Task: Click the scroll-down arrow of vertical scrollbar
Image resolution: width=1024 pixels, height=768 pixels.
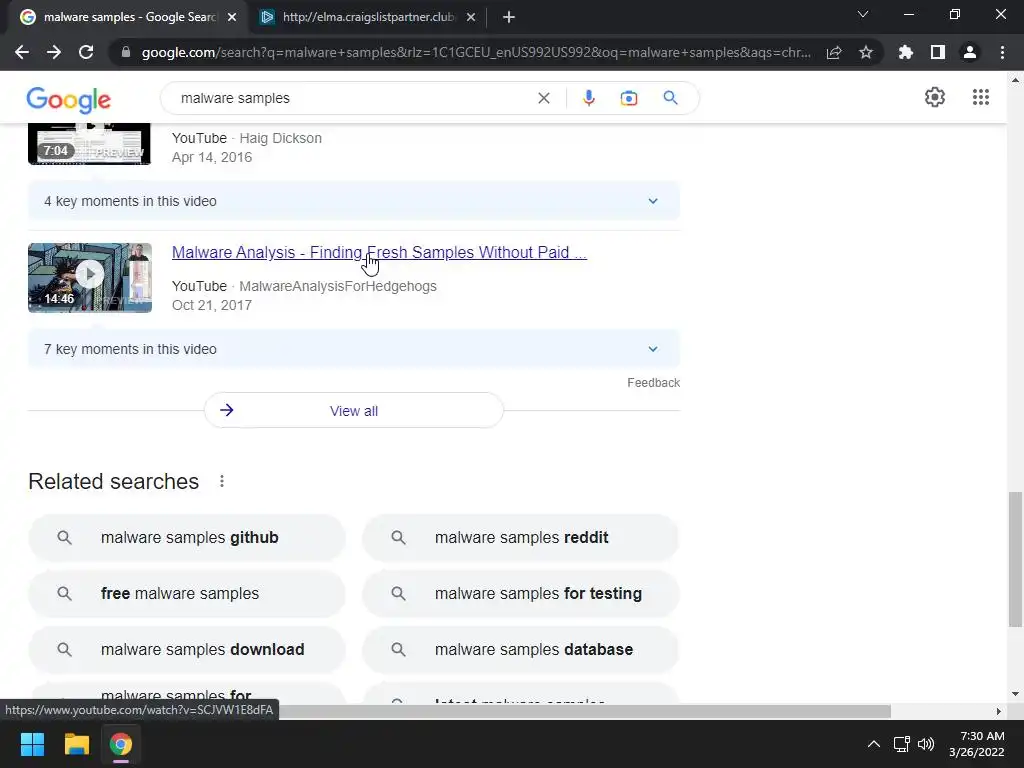Action: tap(1015, 694)
